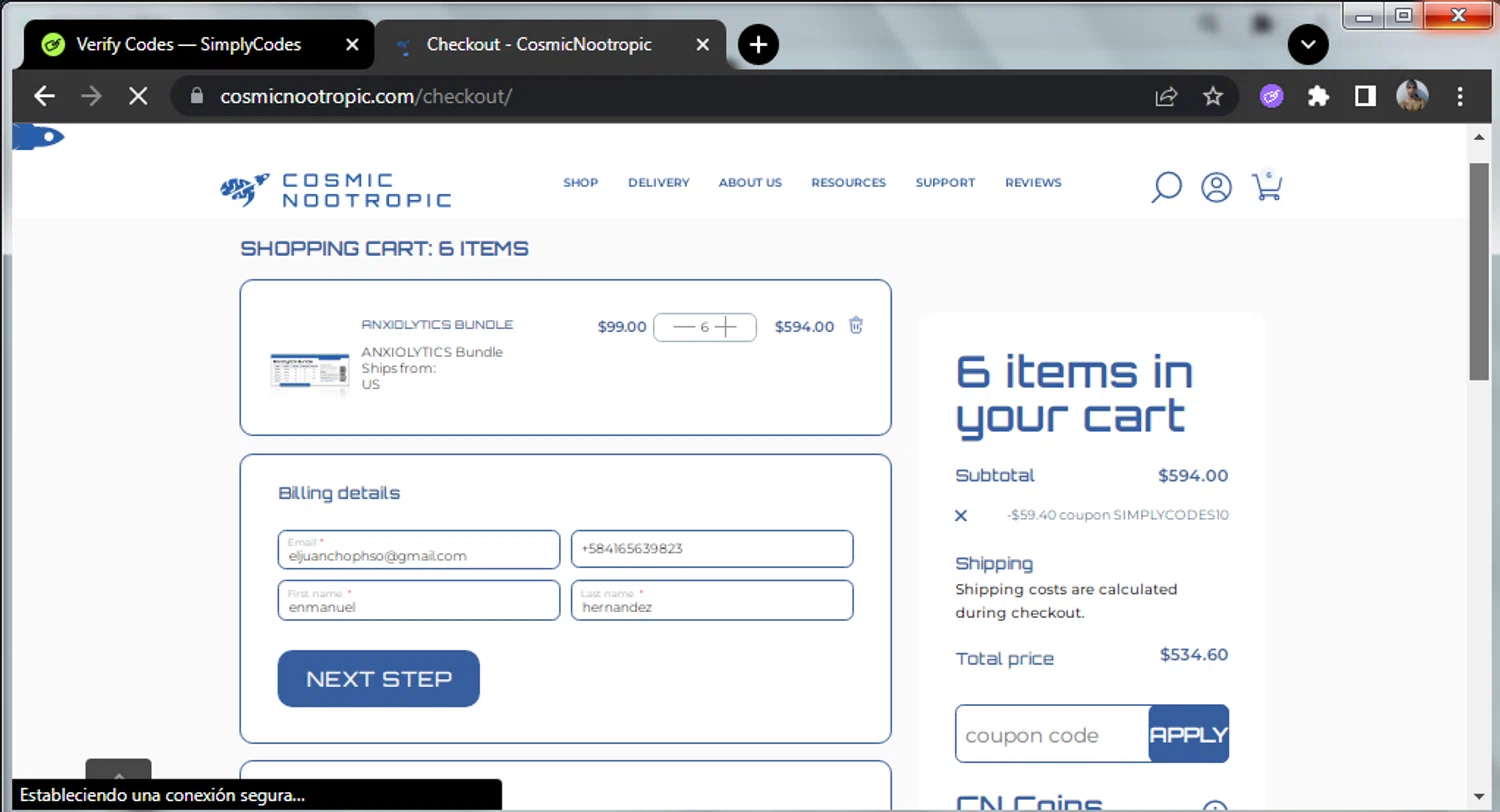
Task: Click the rocket icon at top left
Action: click(x=38, y=137)
